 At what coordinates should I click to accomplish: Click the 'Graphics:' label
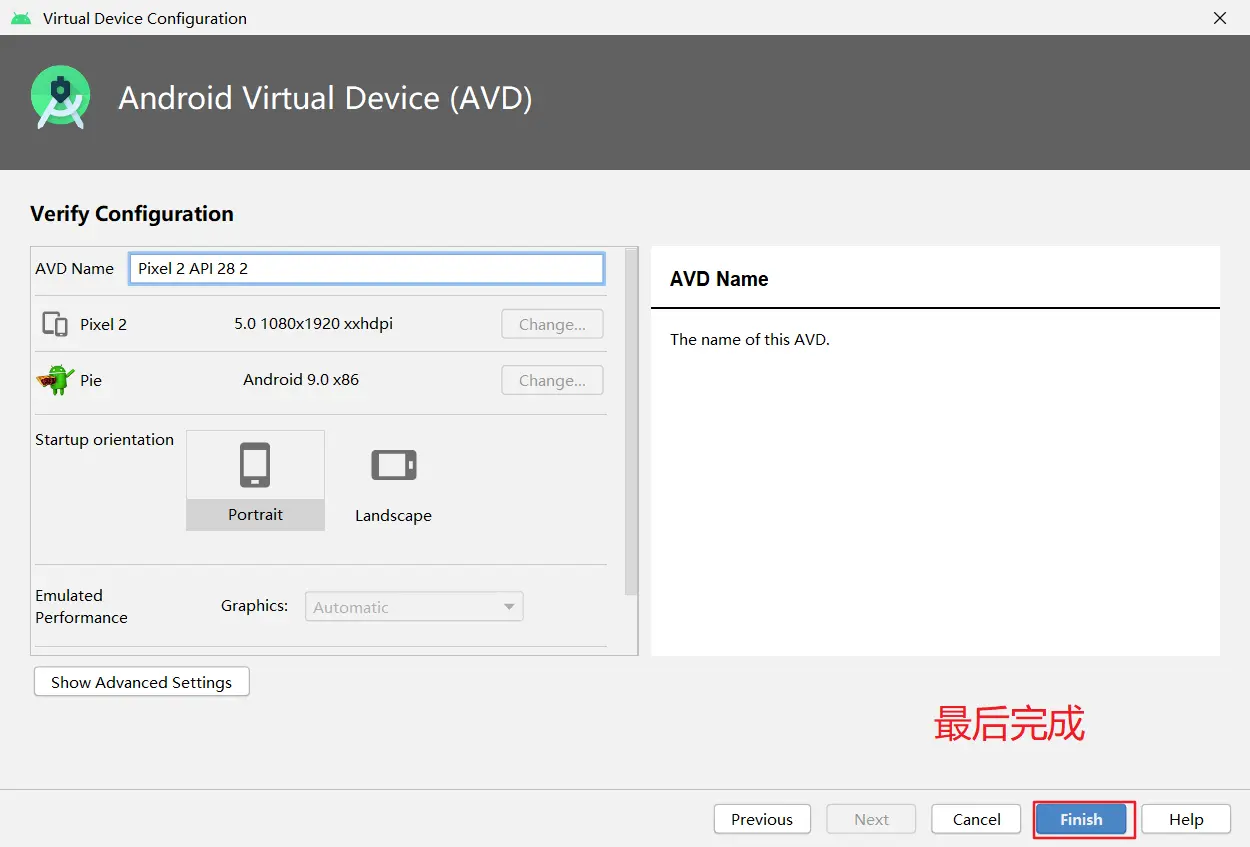coord(254,606)
